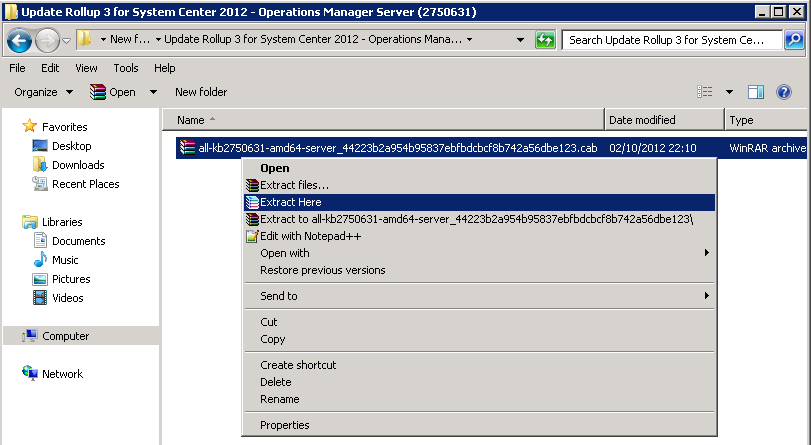This screenshot has width=811, height=445.
Task: Open recent pages dropdown beside Forward arrow
Action: [66, 40]
